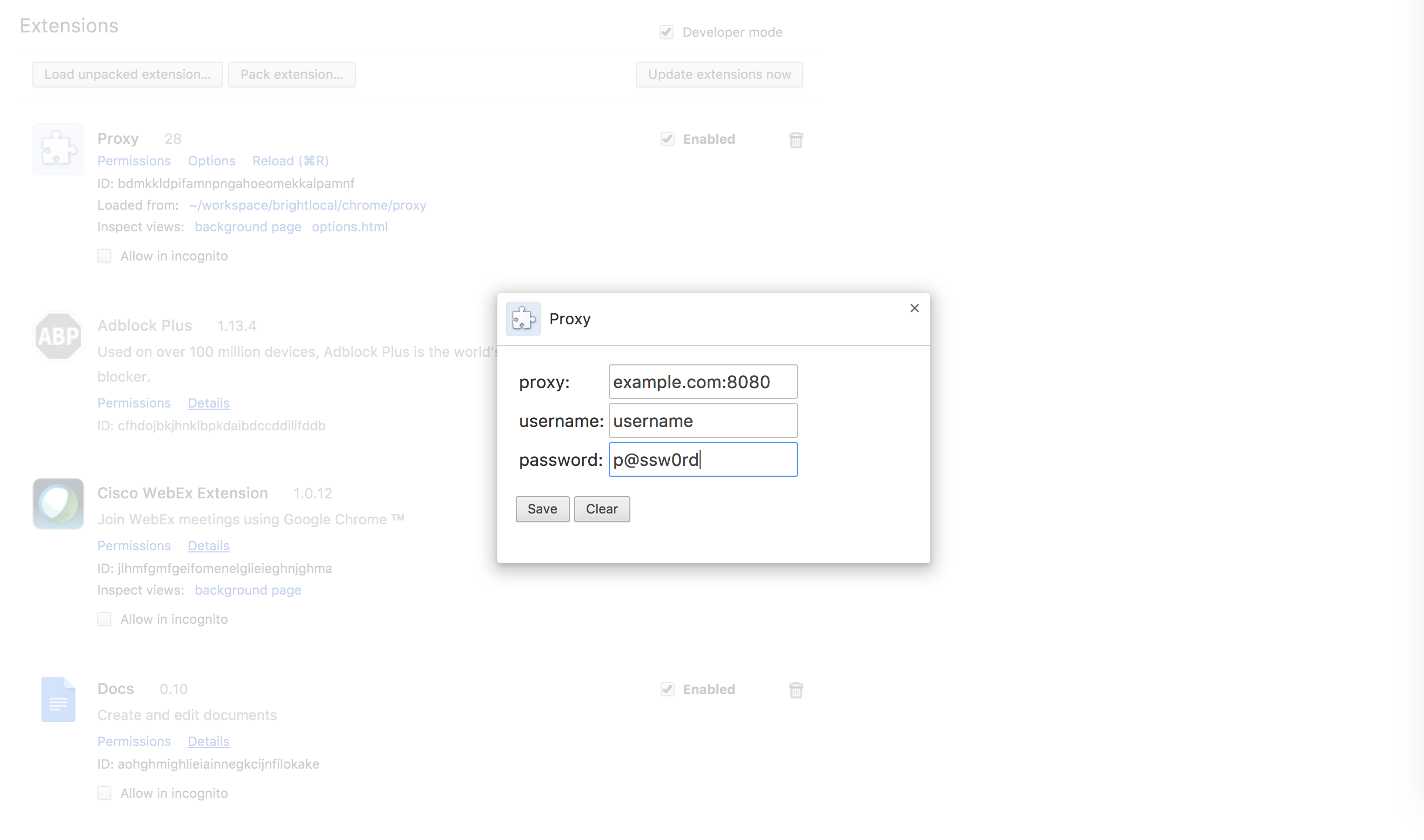Image resolution: width=1424 pixels, height=840 pixels.
Task: Click Update extensions now button
Action: (719, 75)
